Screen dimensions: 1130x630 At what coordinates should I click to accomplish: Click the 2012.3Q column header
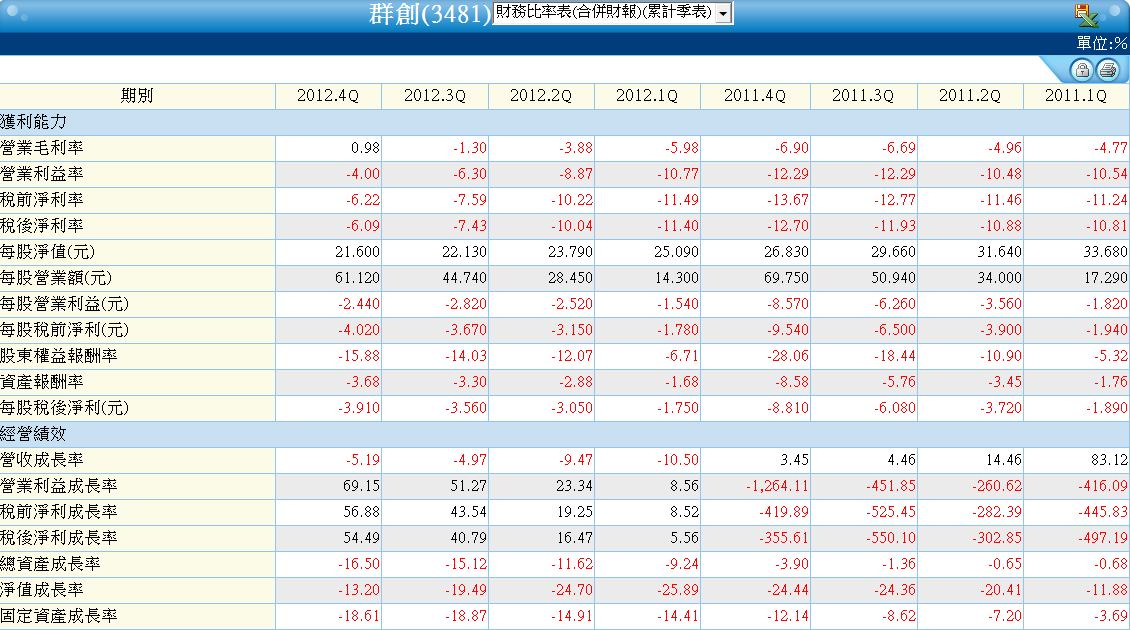click(x=435, y=96)
